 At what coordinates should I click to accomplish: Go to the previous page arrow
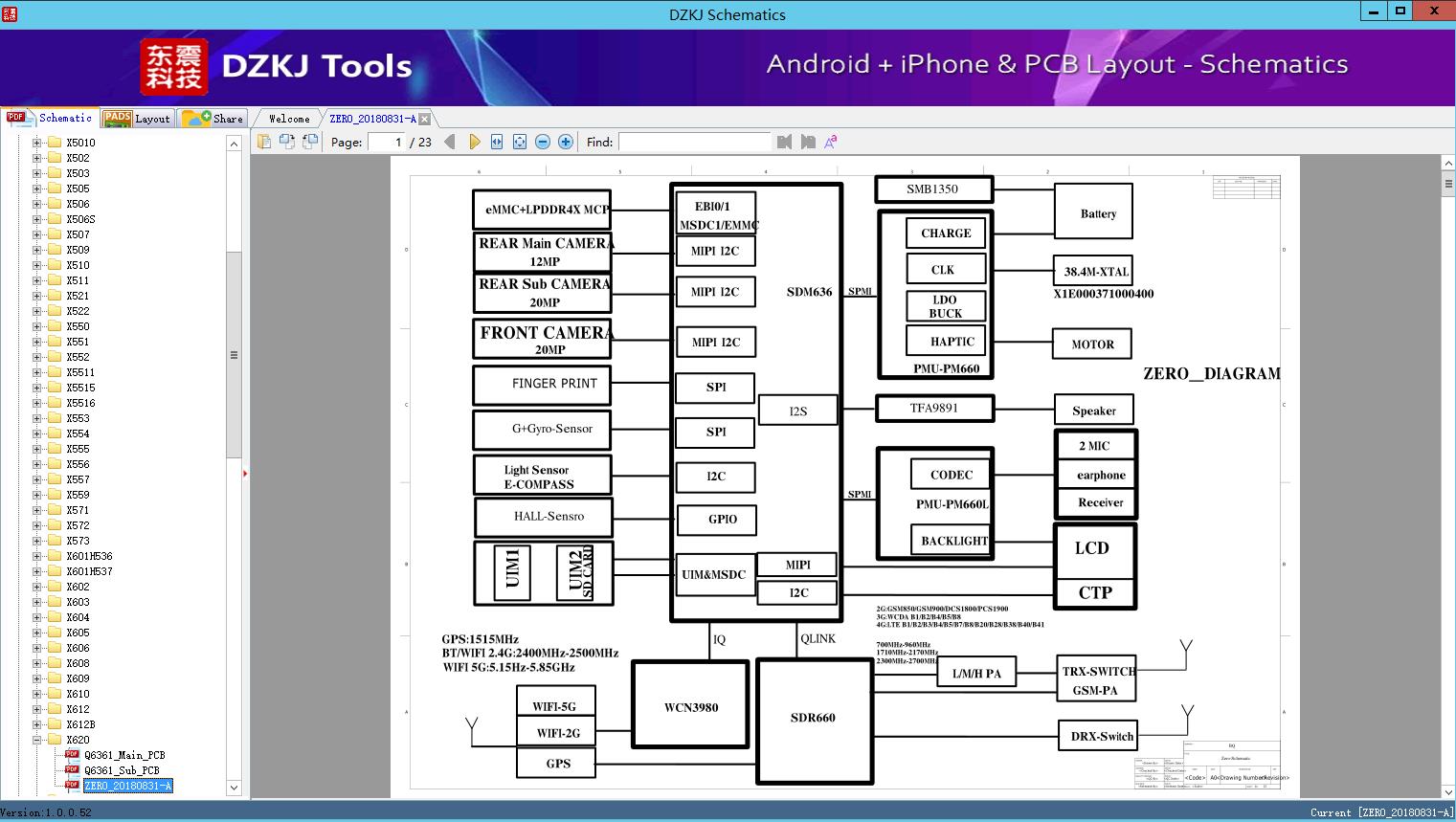(x=450, y=142)
